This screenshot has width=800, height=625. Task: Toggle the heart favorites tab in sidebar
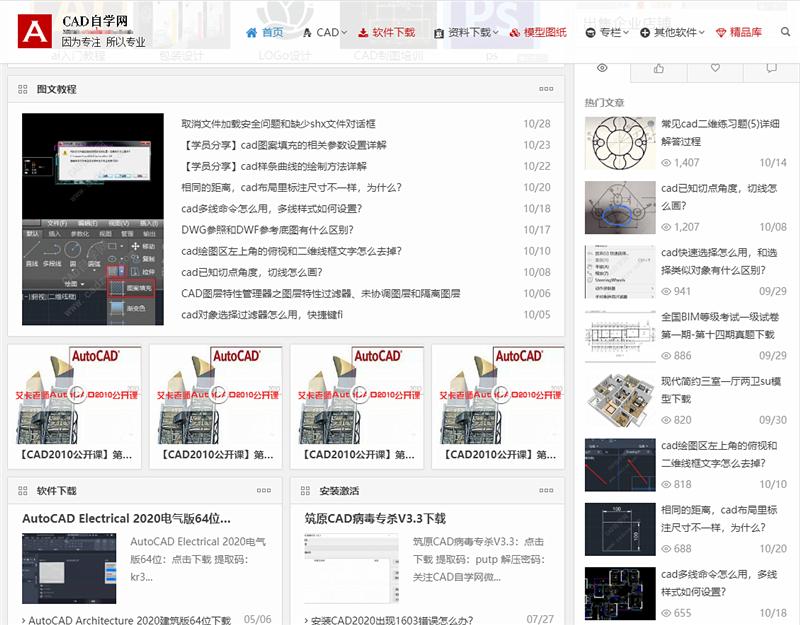pos(715,67)
